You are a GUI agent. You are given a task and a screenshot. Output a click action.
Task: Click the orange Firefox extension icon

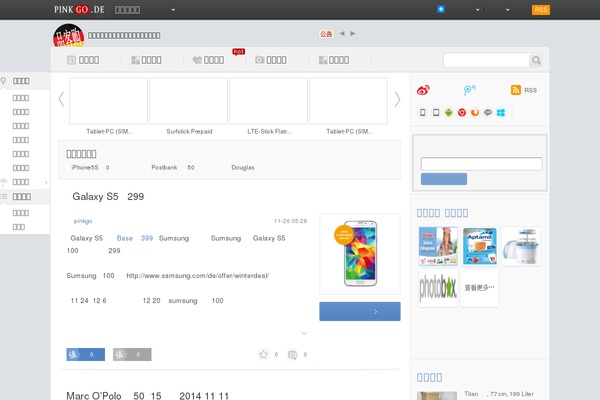pyautogui.click(x=475, y=113)
